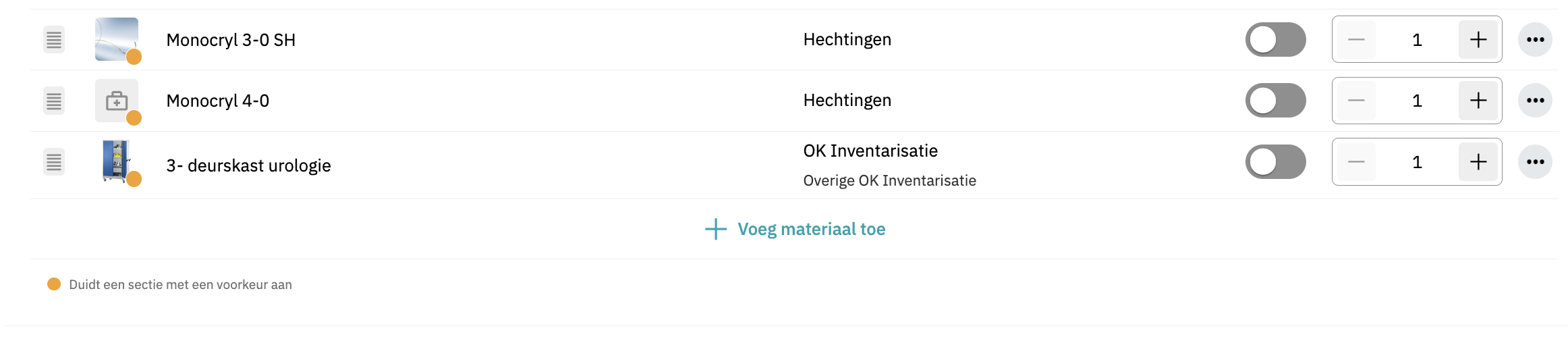
Task: Open more options for Monocryl 4-0
Action: (x=1535, y=101)
